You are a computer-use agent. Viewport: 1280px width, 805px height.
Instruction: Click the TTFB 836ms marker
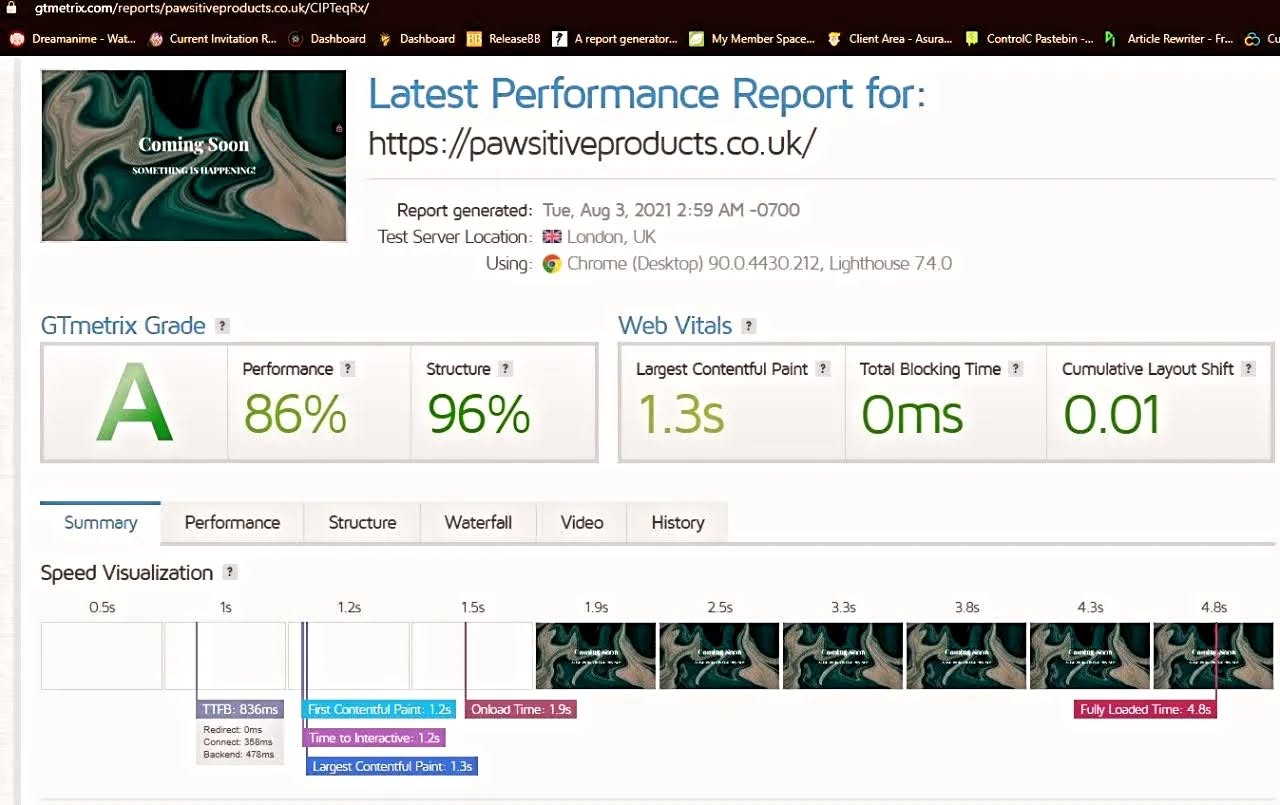pyautogui.click(x=240, y=709)
